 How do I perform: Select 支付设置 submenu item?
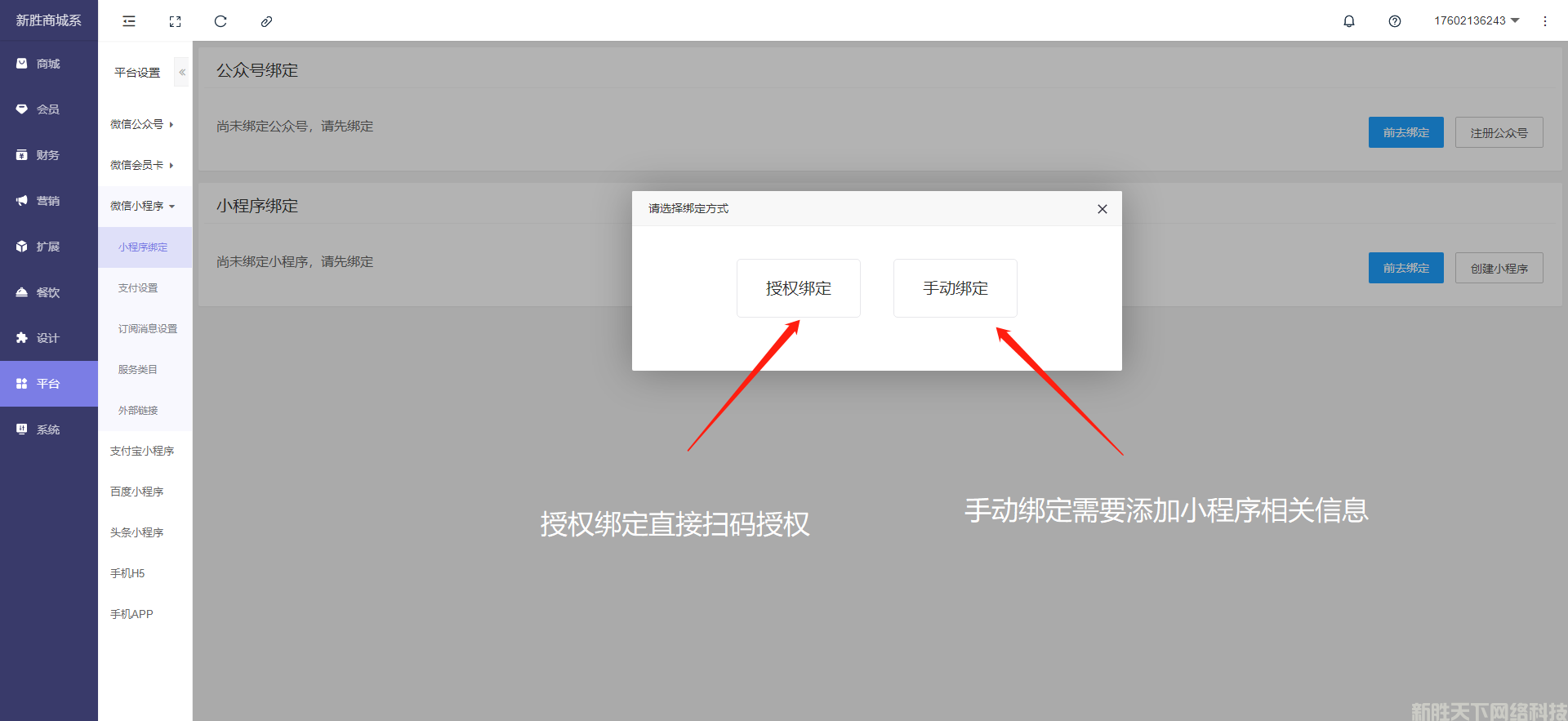pyautogui.click(x=138, y=288)
